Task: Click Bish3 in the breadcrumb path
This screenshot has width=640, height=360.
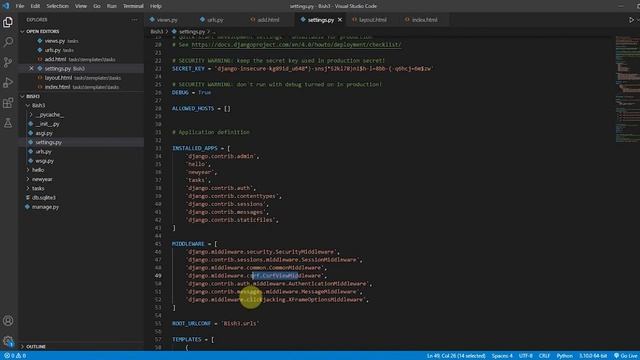Action: click(156, 31)
